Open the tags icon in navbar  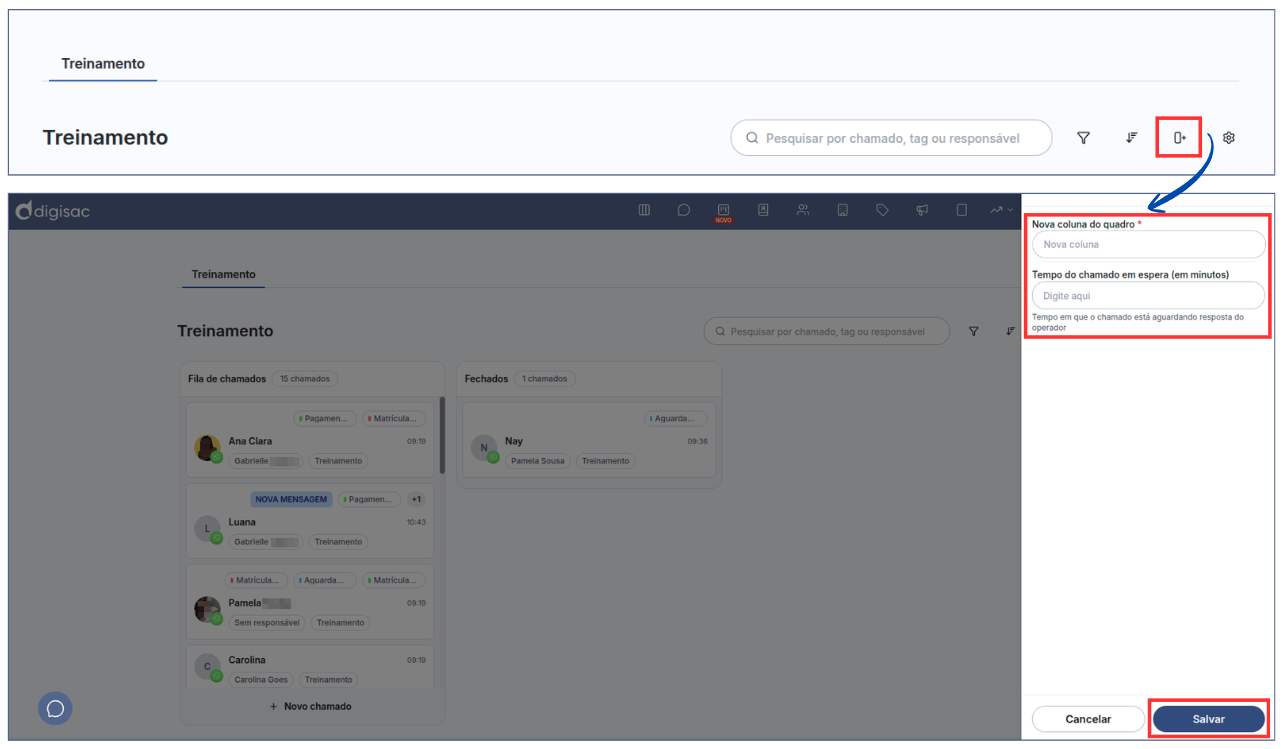[882, 210]
